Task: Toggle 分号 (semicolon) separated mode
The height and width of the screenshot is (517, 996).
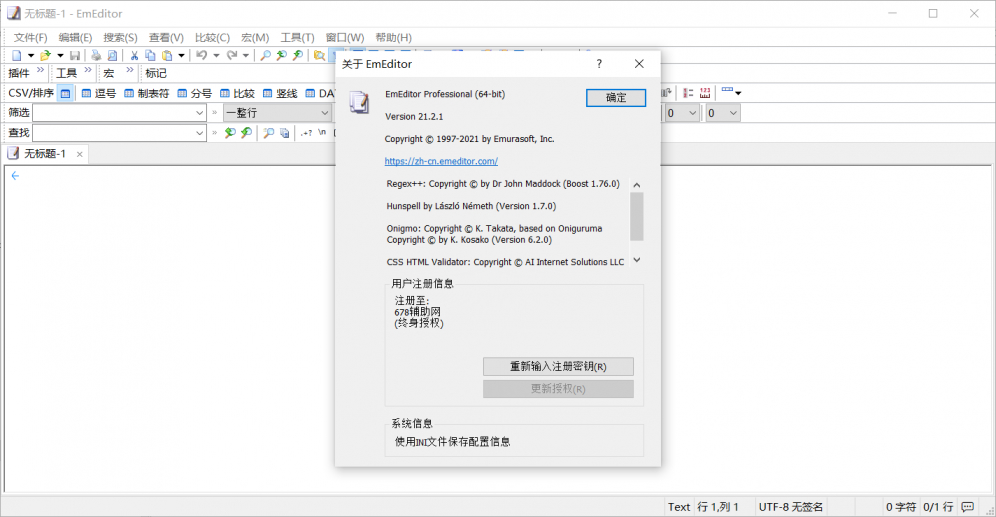Action: [x=194, y=93]
